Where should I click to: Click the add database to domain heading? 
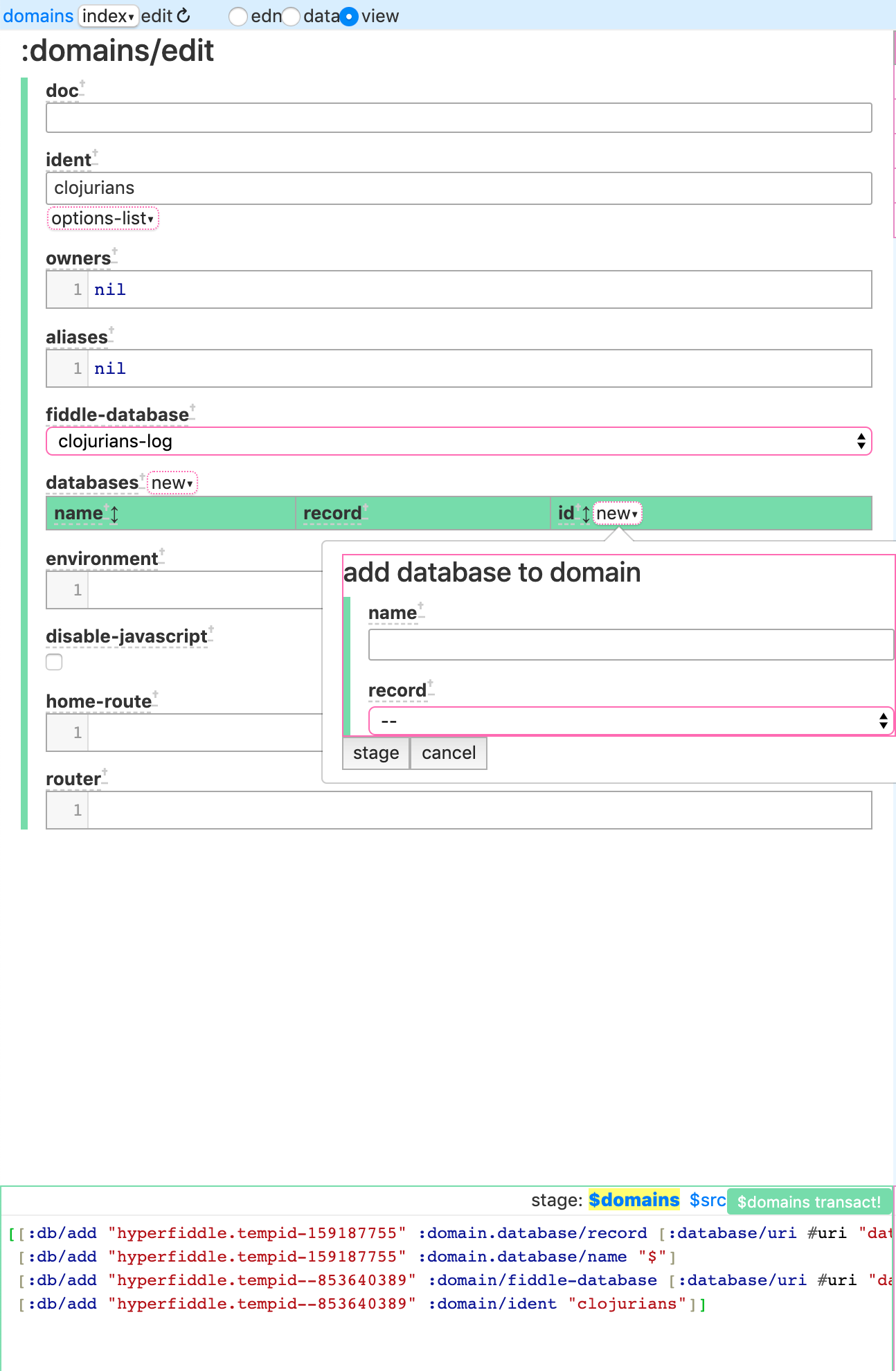[492, 573]
